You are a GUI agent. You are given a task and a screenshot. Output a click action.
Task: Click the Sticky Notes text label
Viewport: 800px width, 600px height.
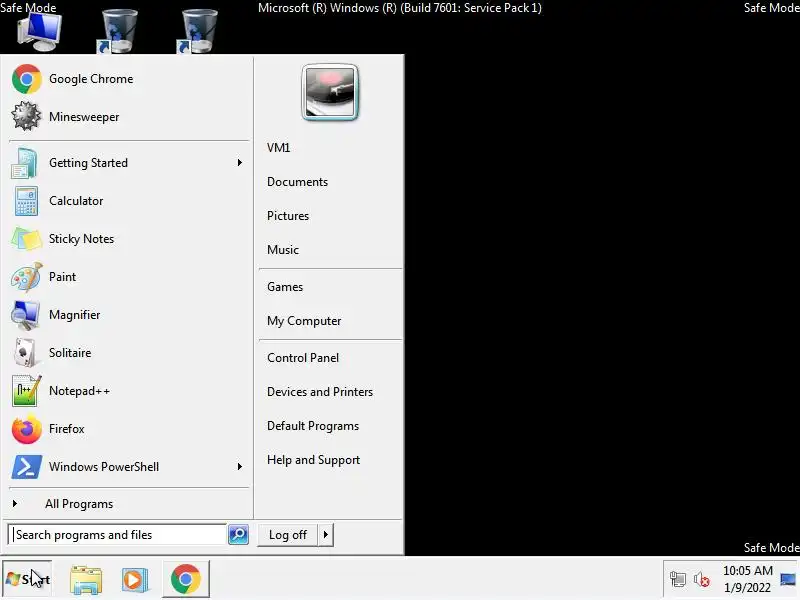click(82, 239)
